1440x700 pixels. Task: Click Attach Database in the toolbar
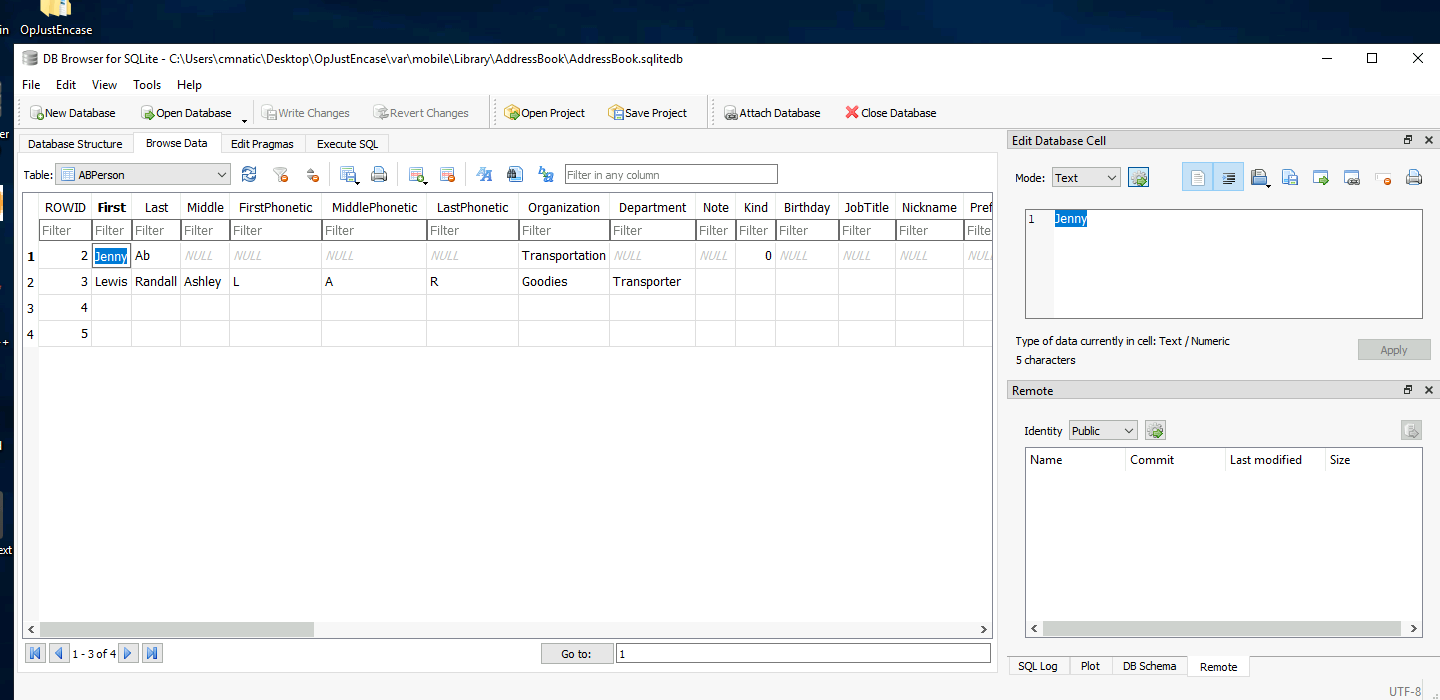771,113
